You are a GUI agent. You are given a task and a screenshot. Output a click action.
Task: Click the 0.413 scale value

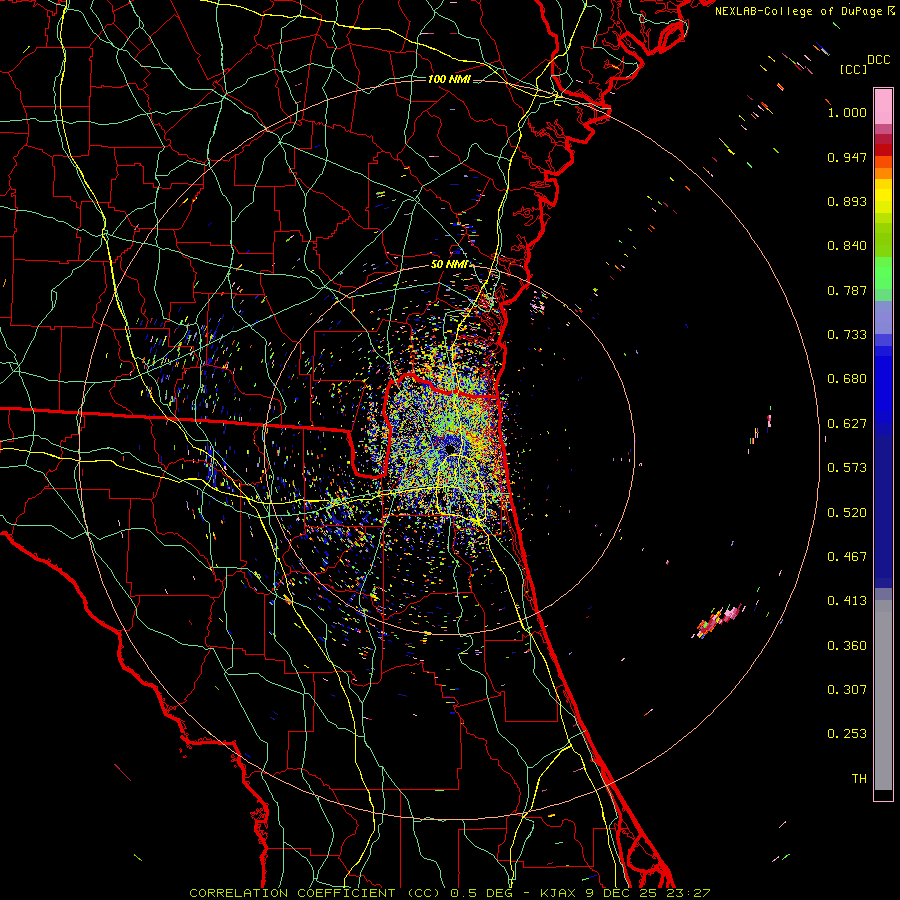click(847, 601)
